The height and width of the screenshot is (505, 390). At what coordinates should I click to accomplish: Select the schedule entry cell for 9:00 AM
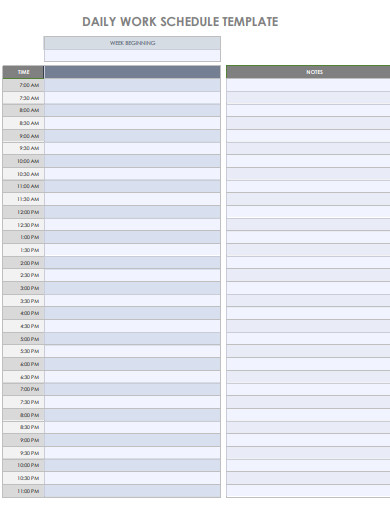(x=132, y=136)
